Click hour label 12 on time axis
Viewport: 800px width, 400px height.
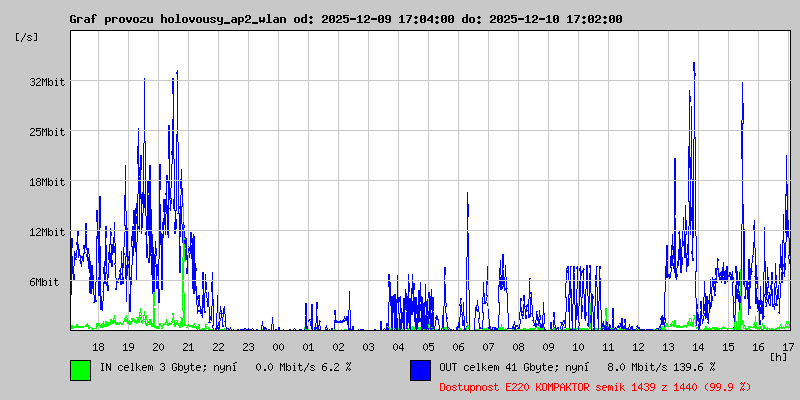pyautogui.click(x=638, y=347)
